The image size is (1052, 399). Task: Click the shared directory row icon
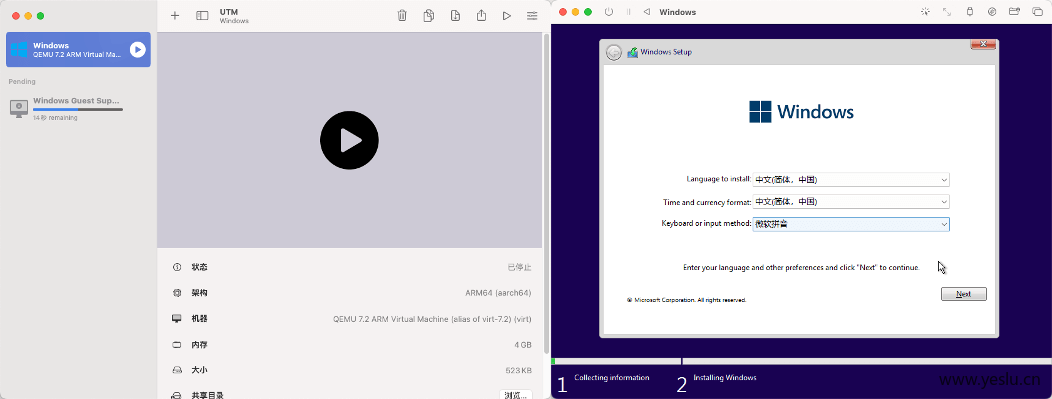177,396
